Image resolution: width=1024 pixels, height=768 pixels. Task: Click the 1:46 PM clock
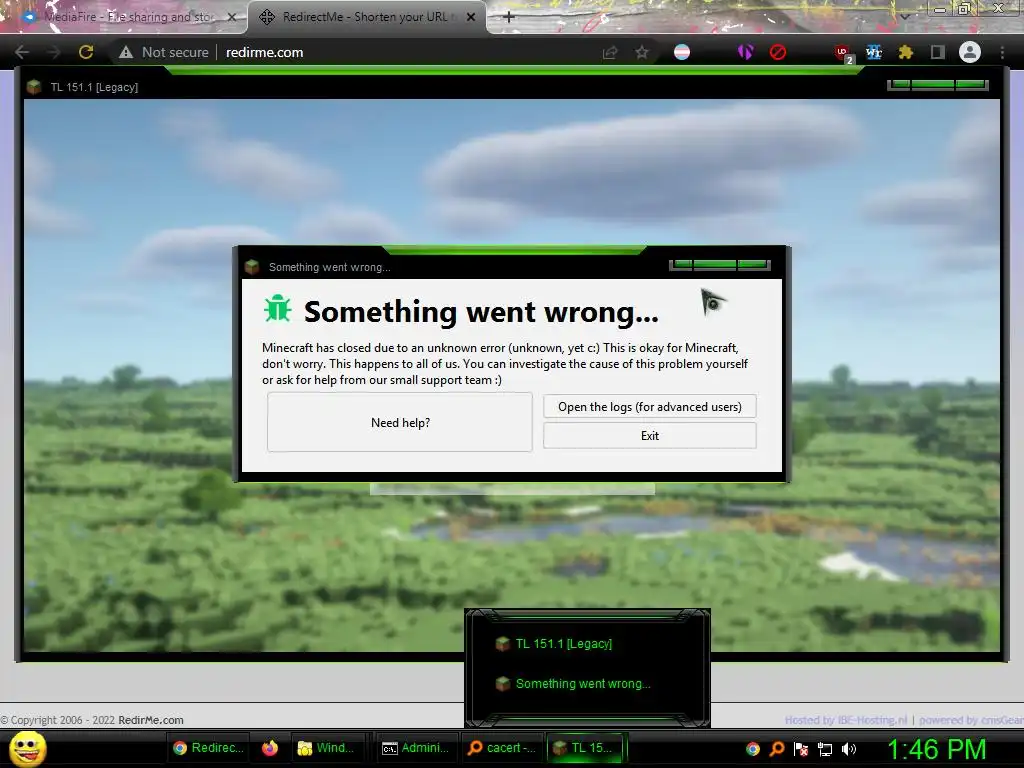click(936, 749)
